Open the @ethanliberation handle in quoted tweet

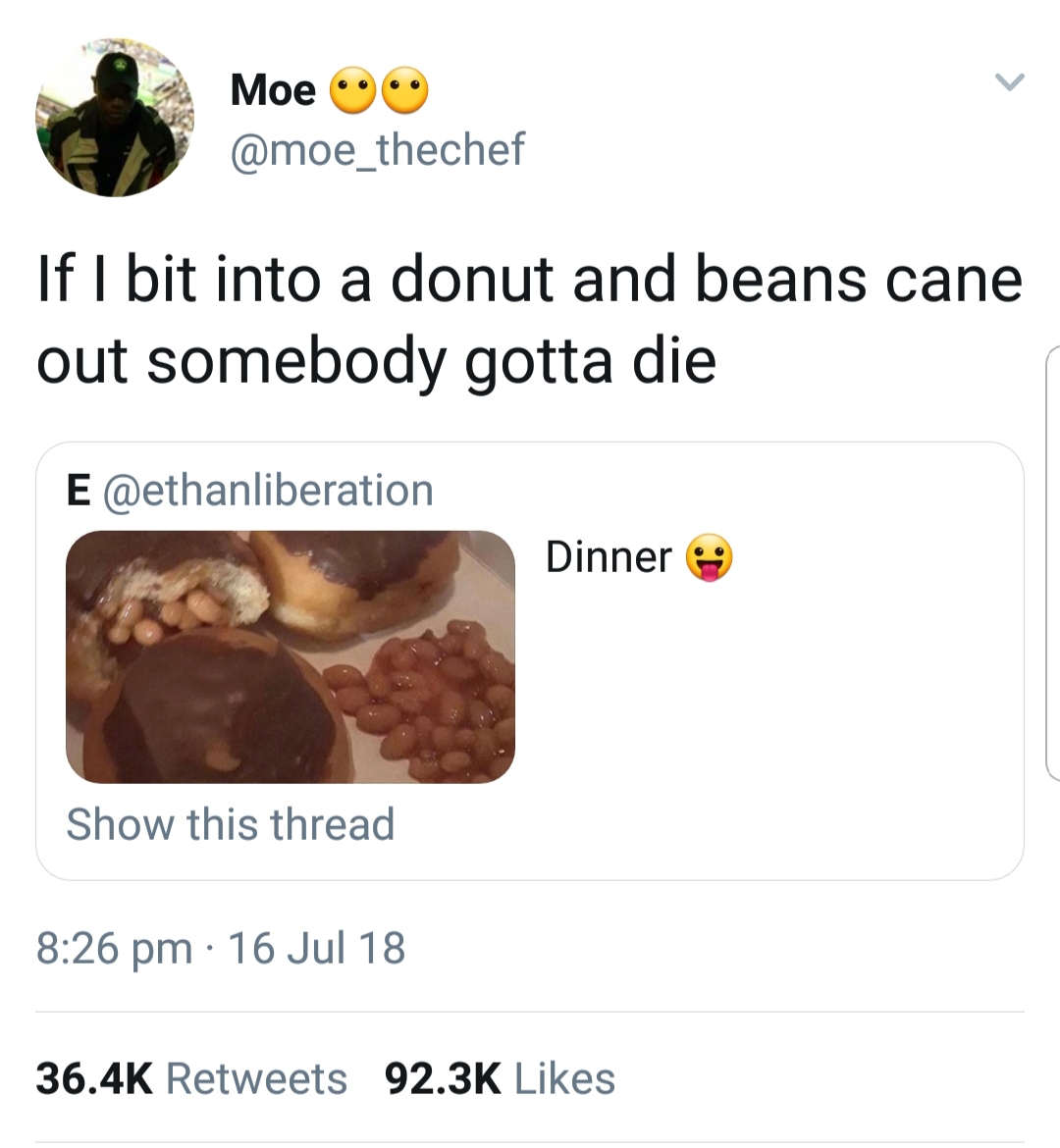266,490
